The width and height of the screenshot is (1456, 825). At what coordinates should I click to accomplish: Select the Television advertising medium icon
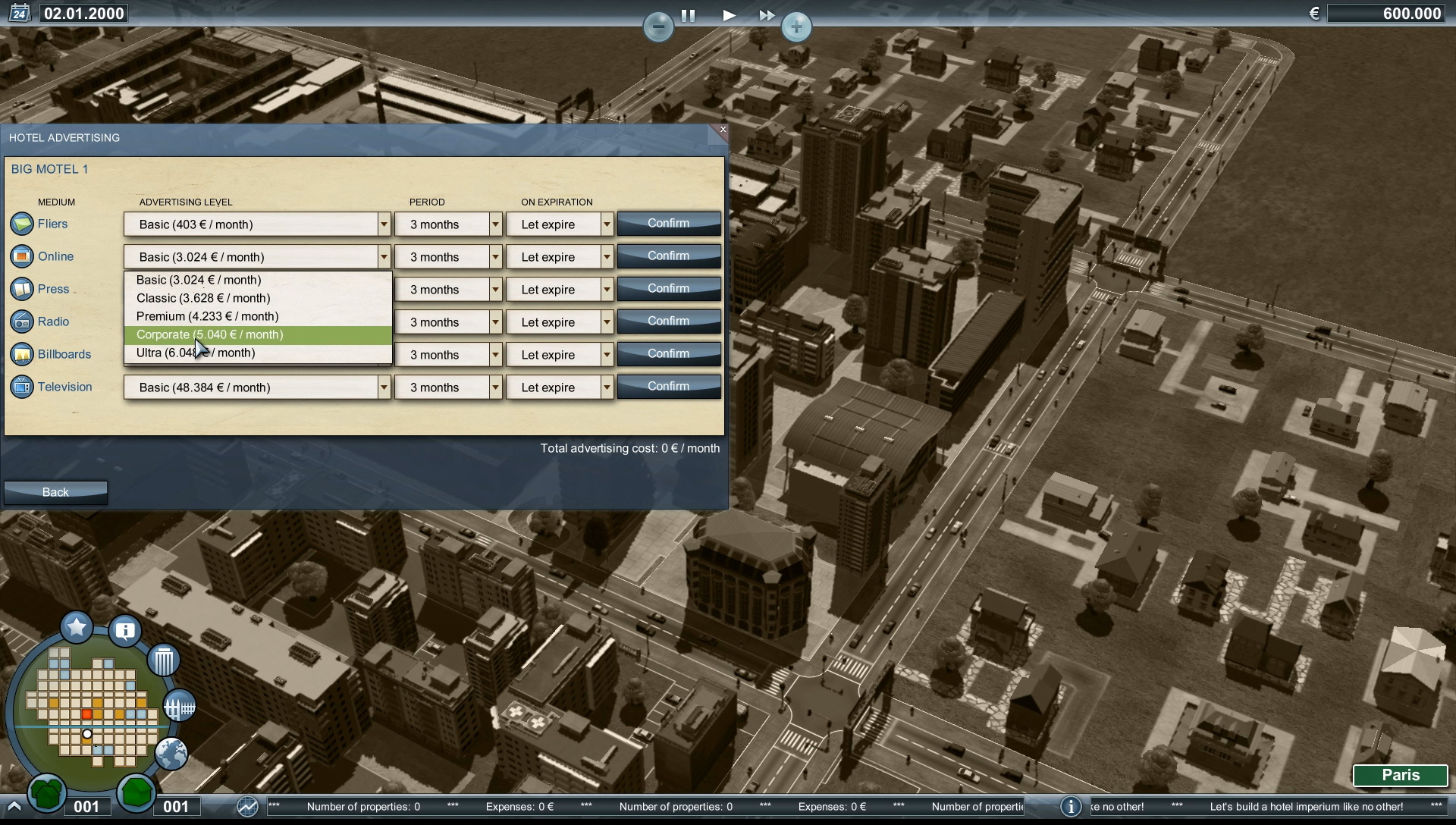(22, 387)
